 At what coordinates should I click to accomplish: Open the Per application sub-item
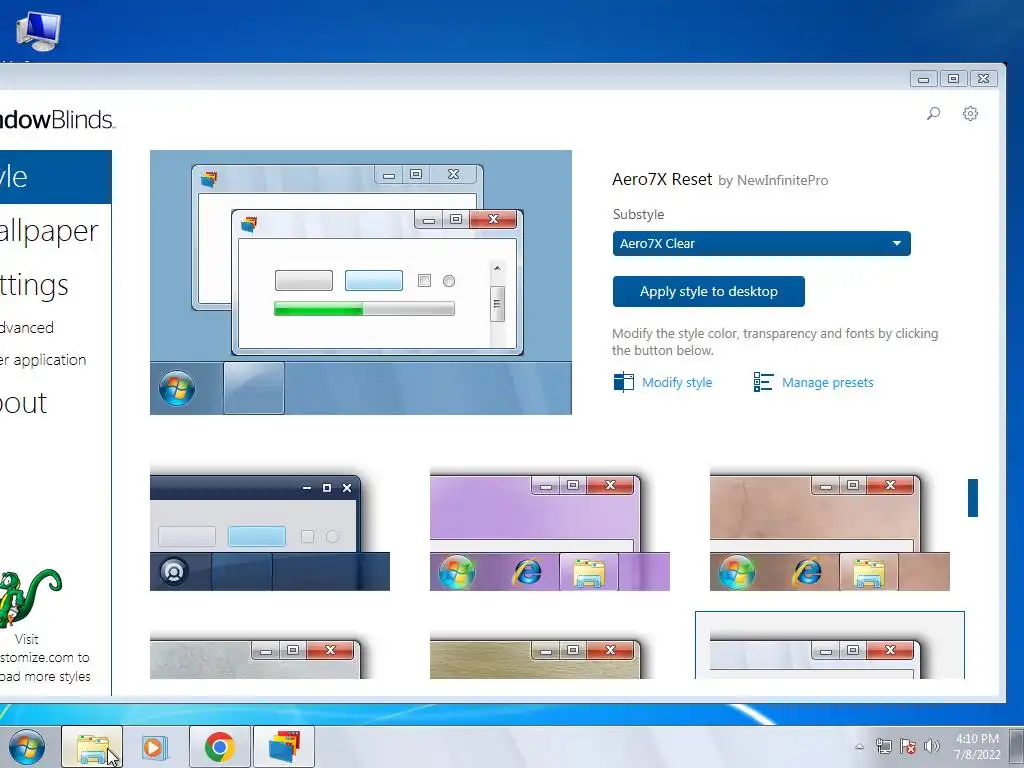pos(43,360)
